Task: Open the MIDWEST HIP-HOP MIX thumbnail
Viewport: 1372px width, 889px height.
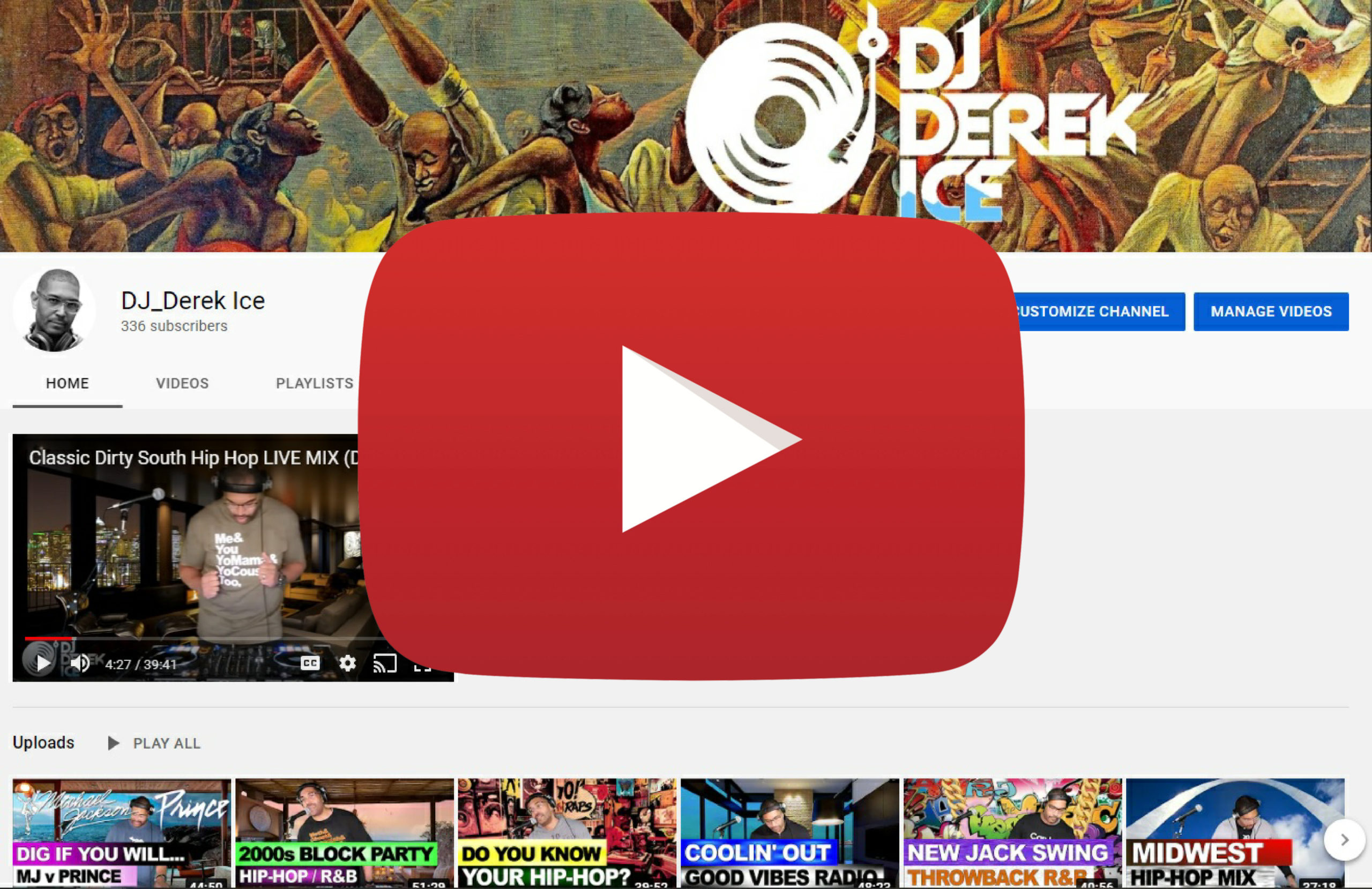Action: click(1235, 833)
